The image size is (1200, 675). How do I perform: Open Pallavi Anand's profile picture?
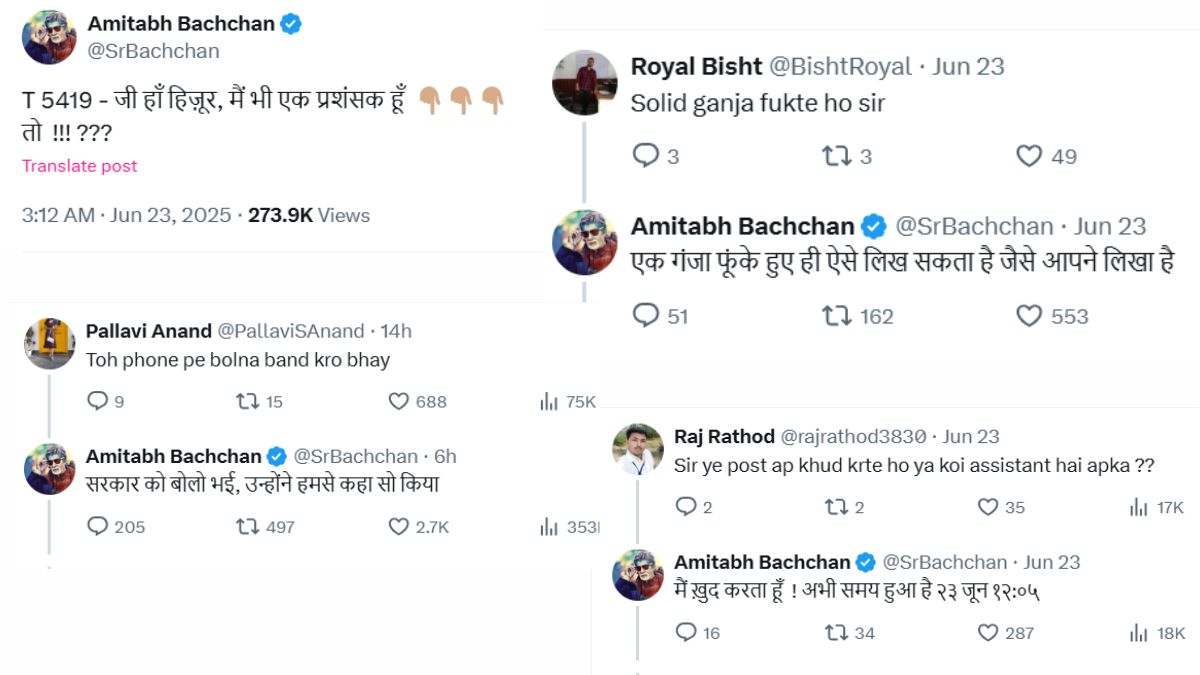click(50, 343)
